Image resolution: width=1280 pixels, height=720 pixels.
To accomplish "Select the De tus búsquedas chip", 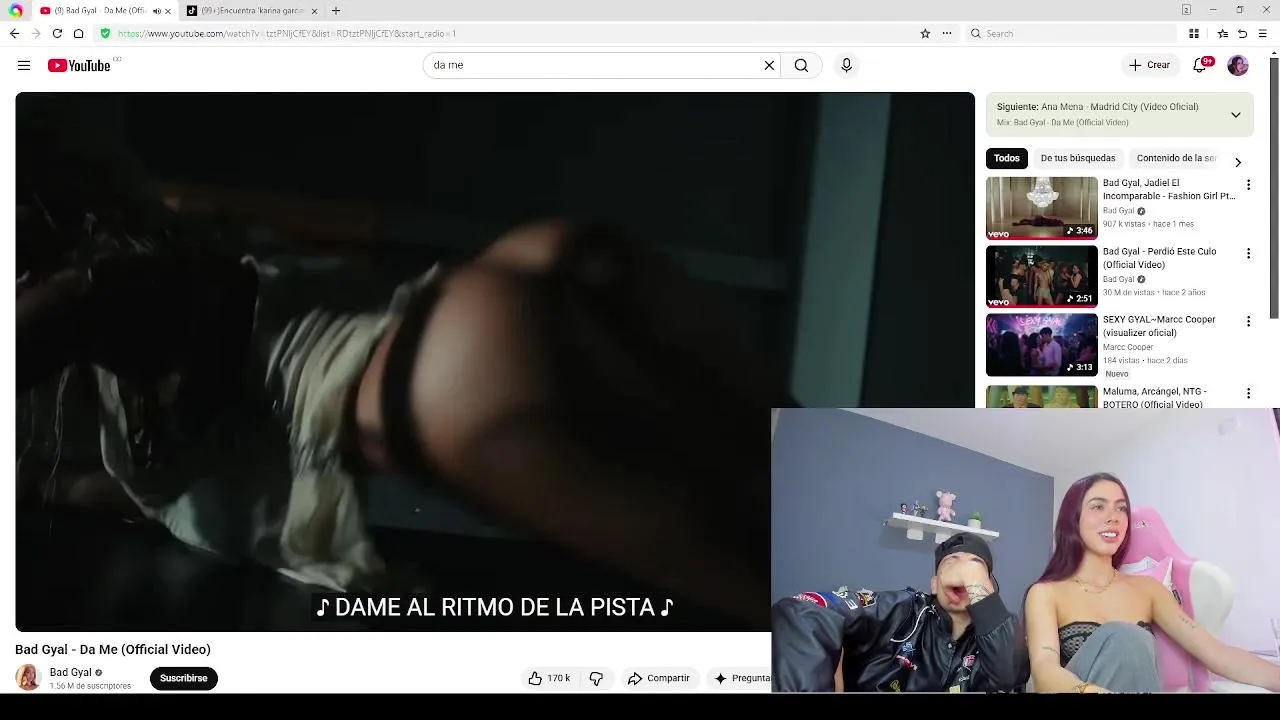I will (x=1078, y=158).
